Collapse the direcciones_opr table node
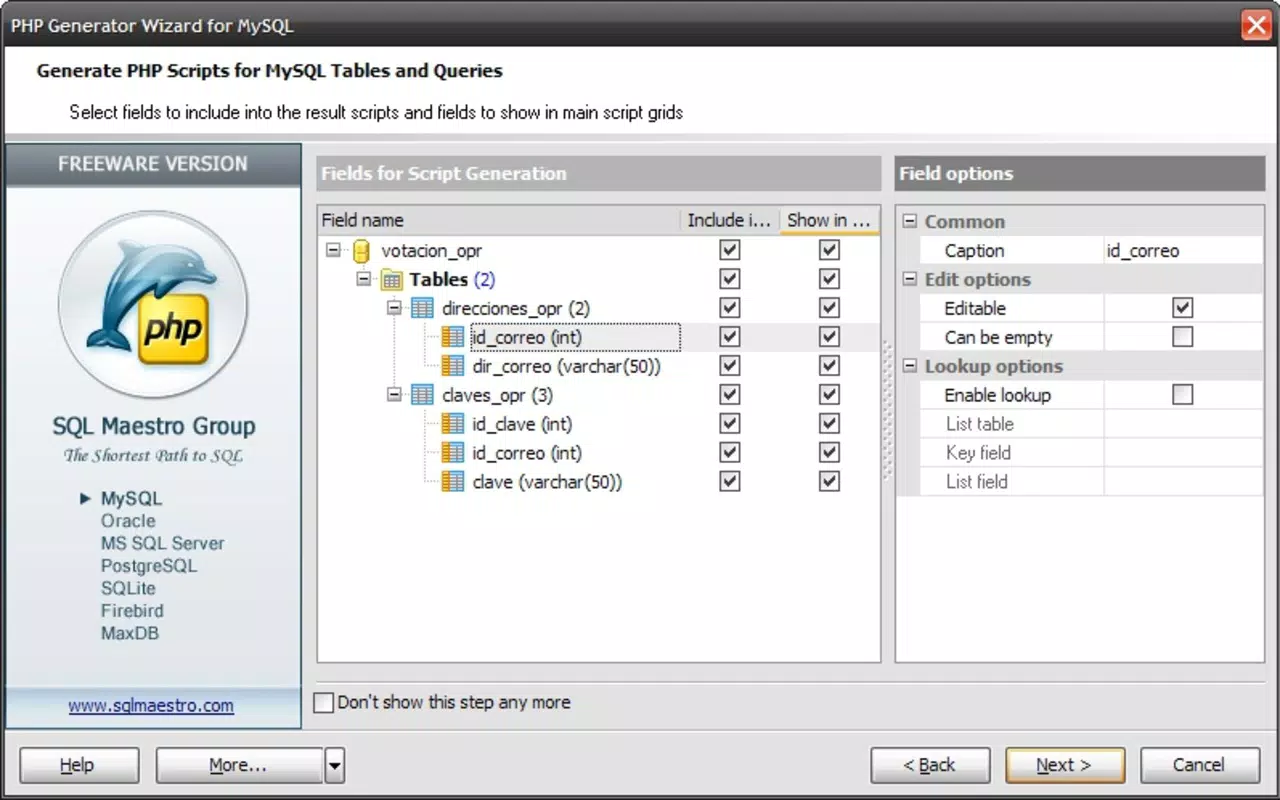1280x800 pixels. pyautogui.click(x=394, y=309)
